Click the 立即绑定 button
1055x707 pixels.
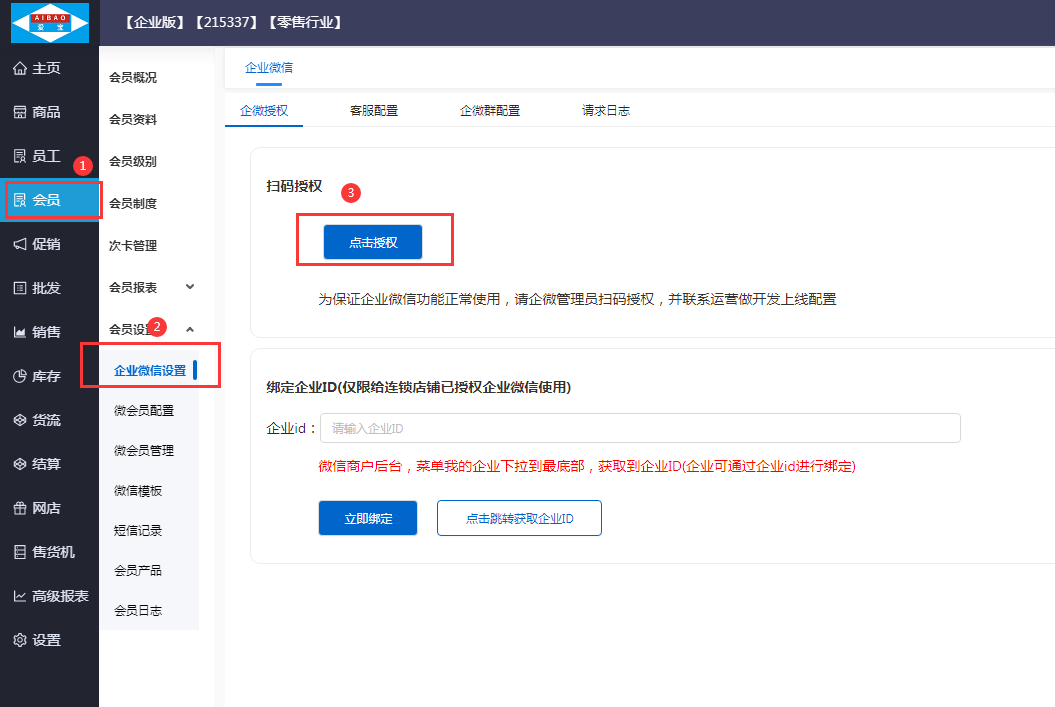click(x=368, y=518)
